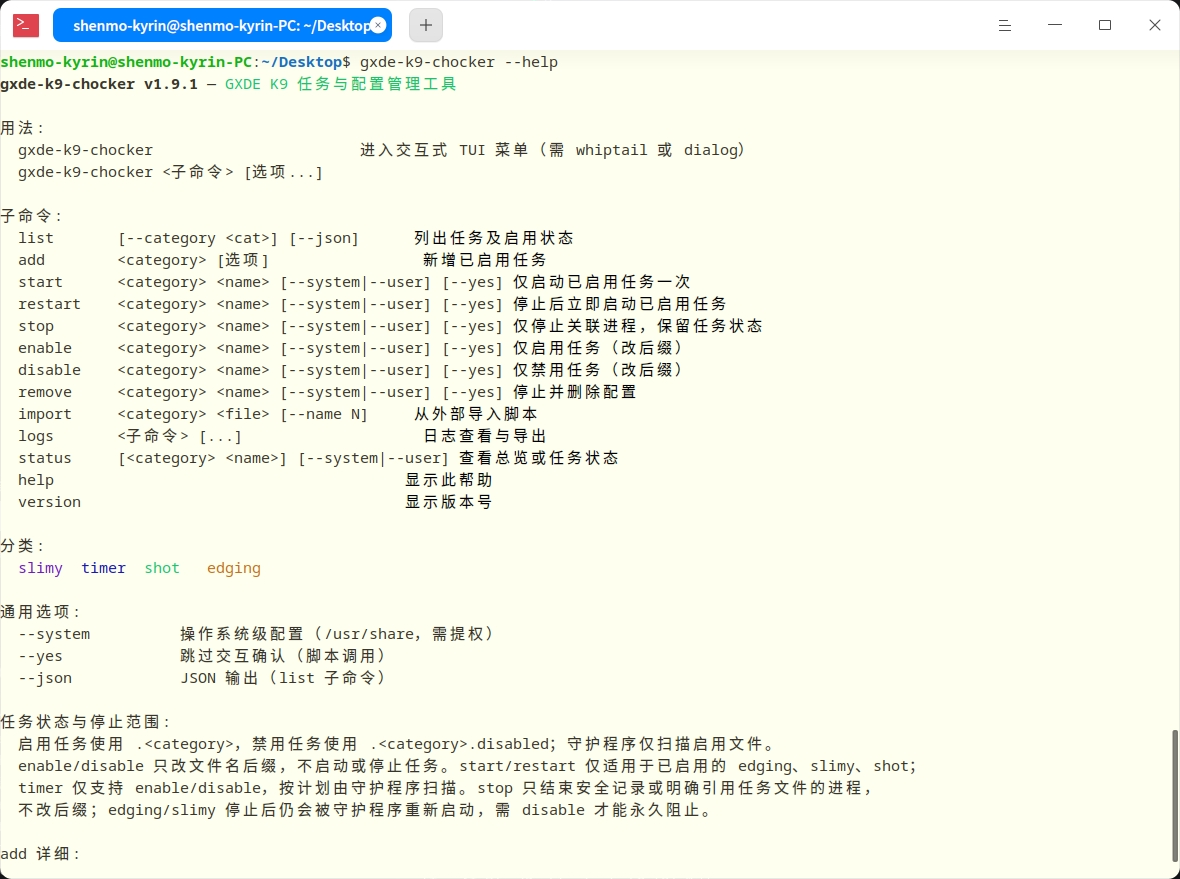Screen dimensions: 1180x879
Task: Click the 'disable' subcommand
Action: pyautogui.click(x=50, y=370)
